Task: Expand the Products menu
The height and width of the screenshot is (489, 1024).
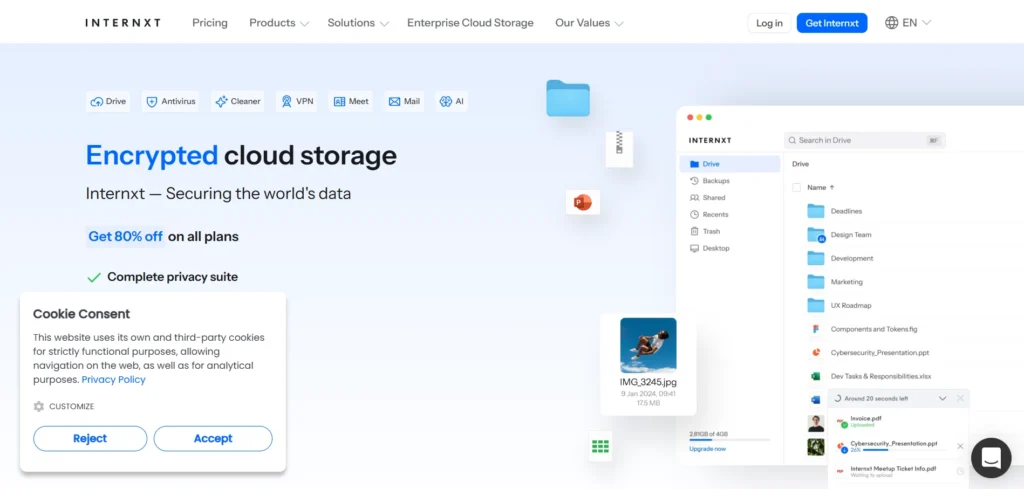Action: [279, 23]
